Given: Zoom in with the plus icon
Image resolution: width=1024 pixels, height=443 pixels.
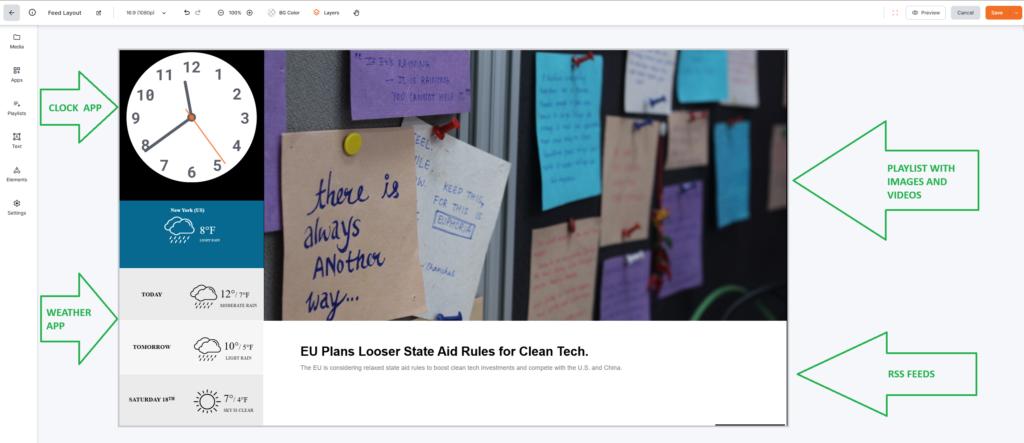Looking at the screenshot, I should pyautogui.click(x=249, y=12).
